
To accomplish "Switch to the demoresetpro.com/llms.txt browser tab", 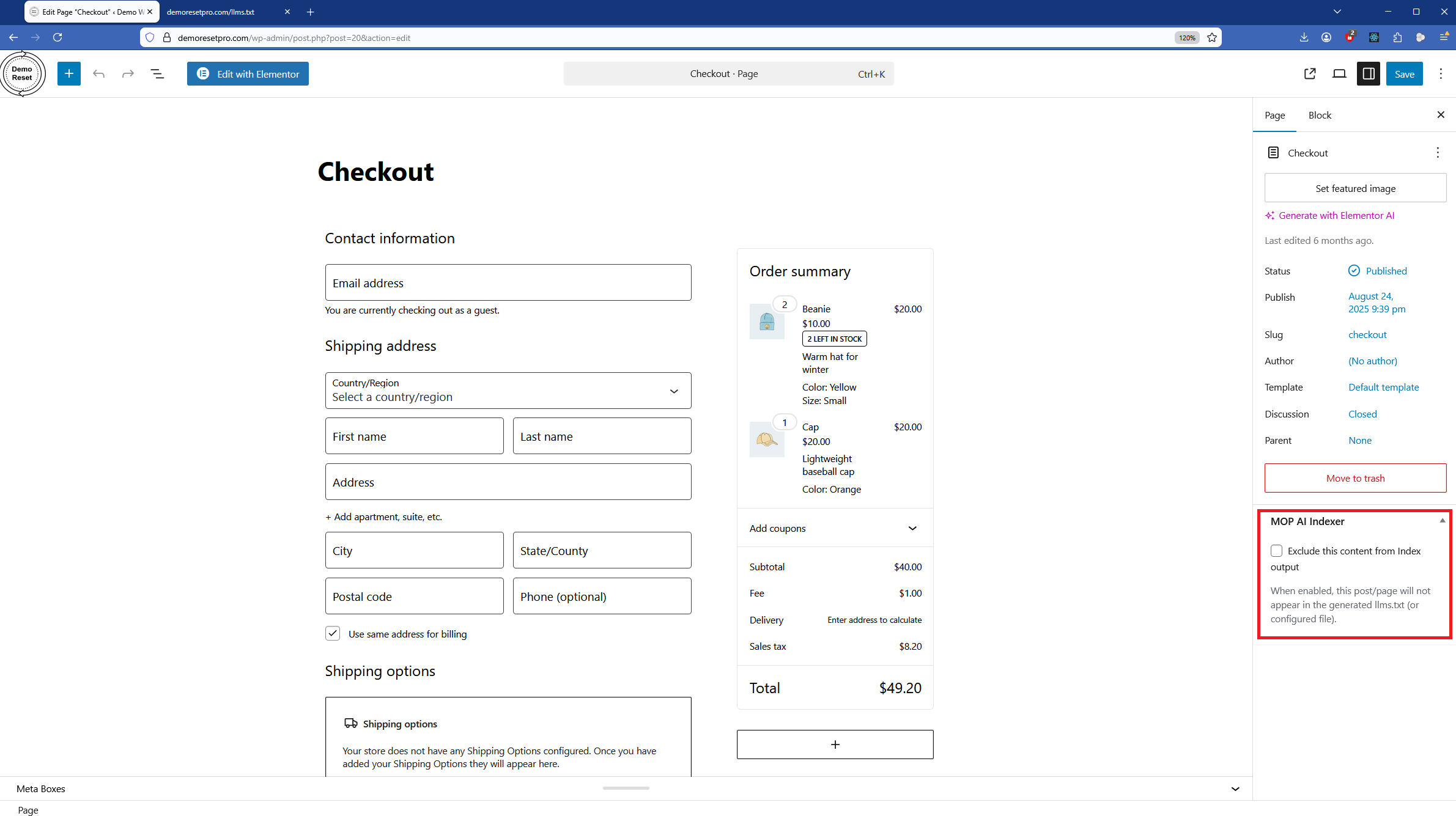I will 211,12.
